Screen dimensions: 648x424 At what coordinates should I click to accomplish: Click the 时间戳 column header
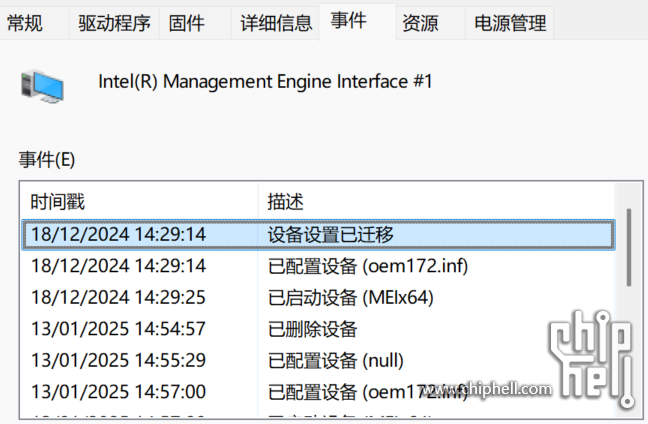pos(139,202)
